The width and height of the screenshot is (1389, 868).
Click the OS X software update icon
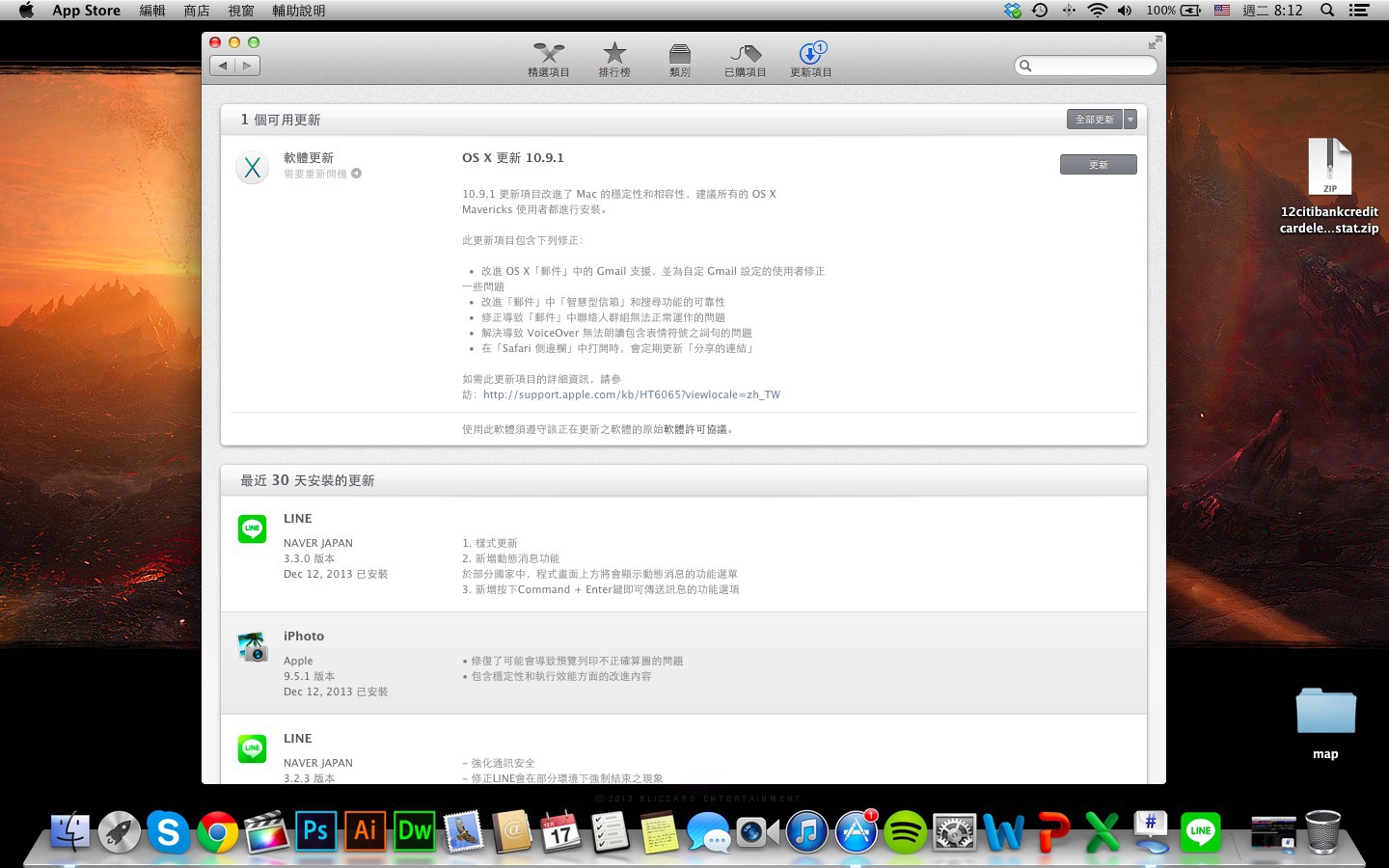pyautogui.click(x=253, y=167)
